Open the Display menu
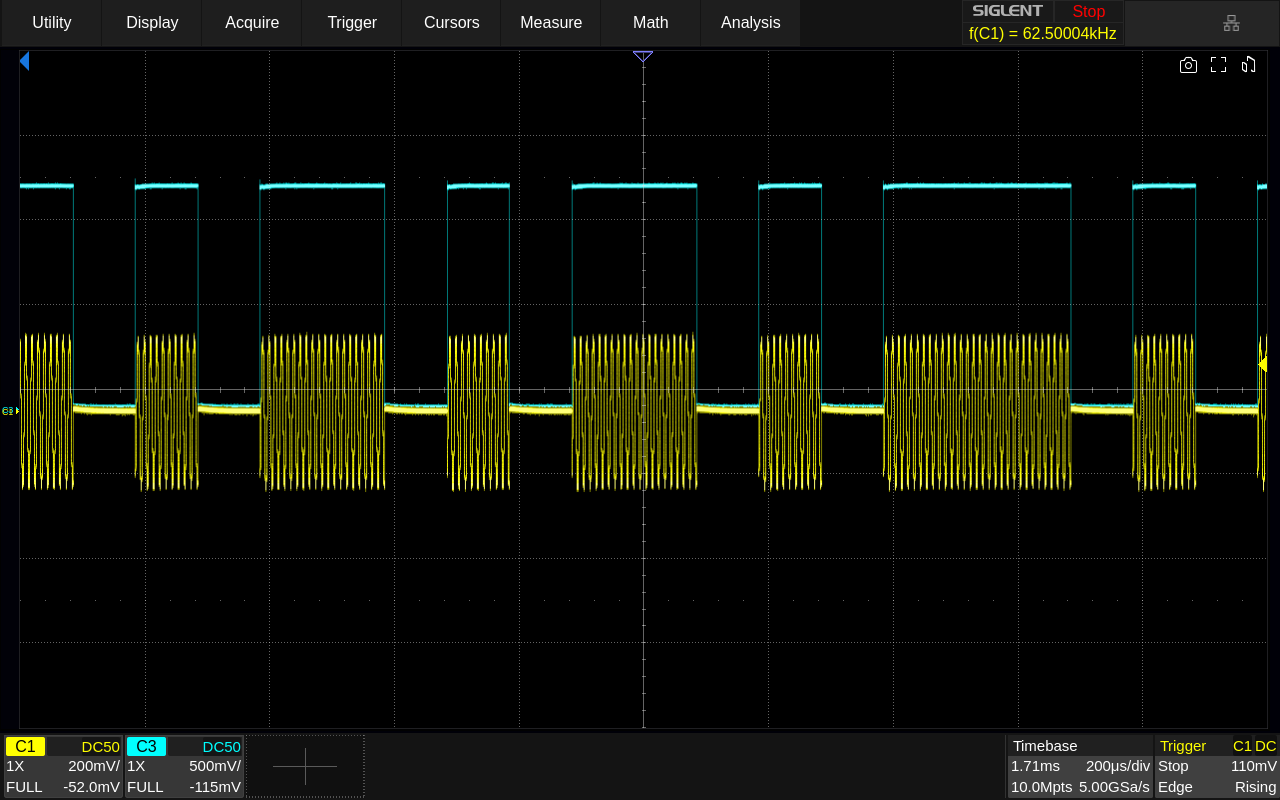Viewport: 1280px width, 800px height. coord(152,22)
